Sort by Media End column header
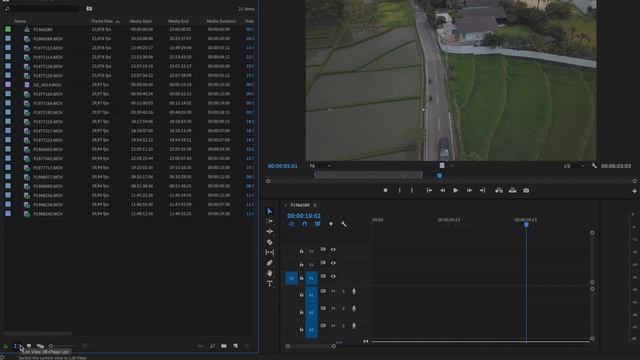 click(178, 21)
